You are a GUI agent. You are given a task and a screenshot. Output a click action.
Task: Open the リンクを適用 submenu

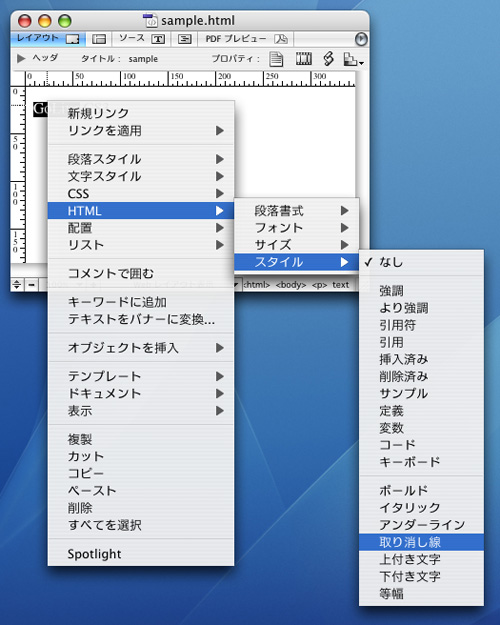click(x=141, y=131)
